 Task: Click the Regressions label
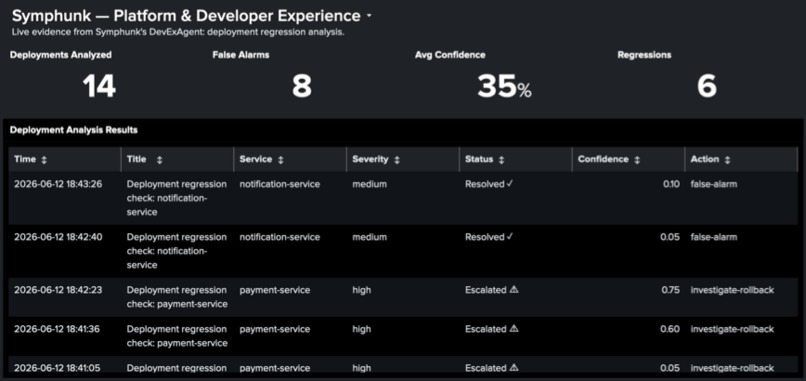coord(644,55)
